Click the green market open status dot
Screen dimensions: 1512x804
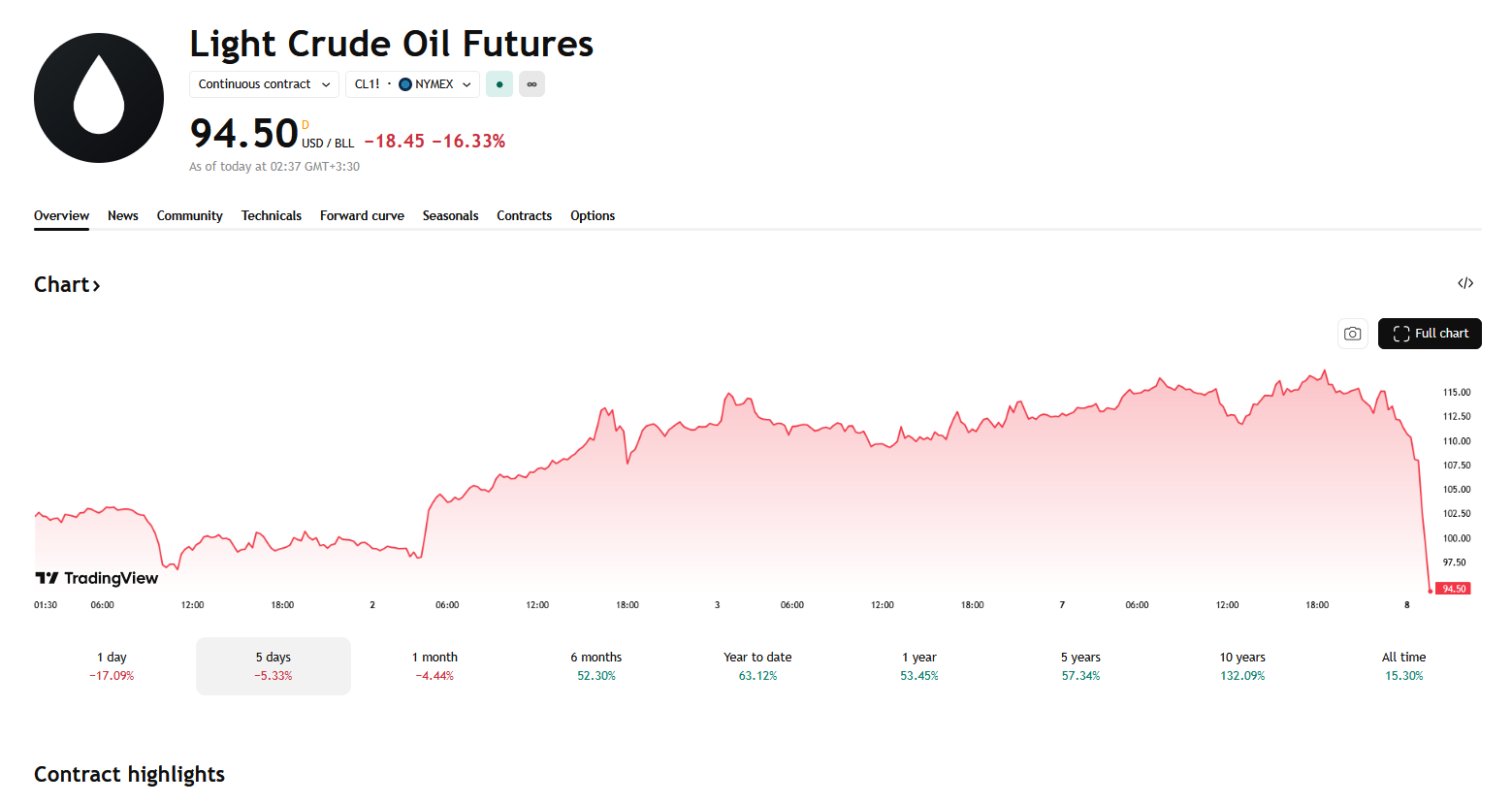499,84
